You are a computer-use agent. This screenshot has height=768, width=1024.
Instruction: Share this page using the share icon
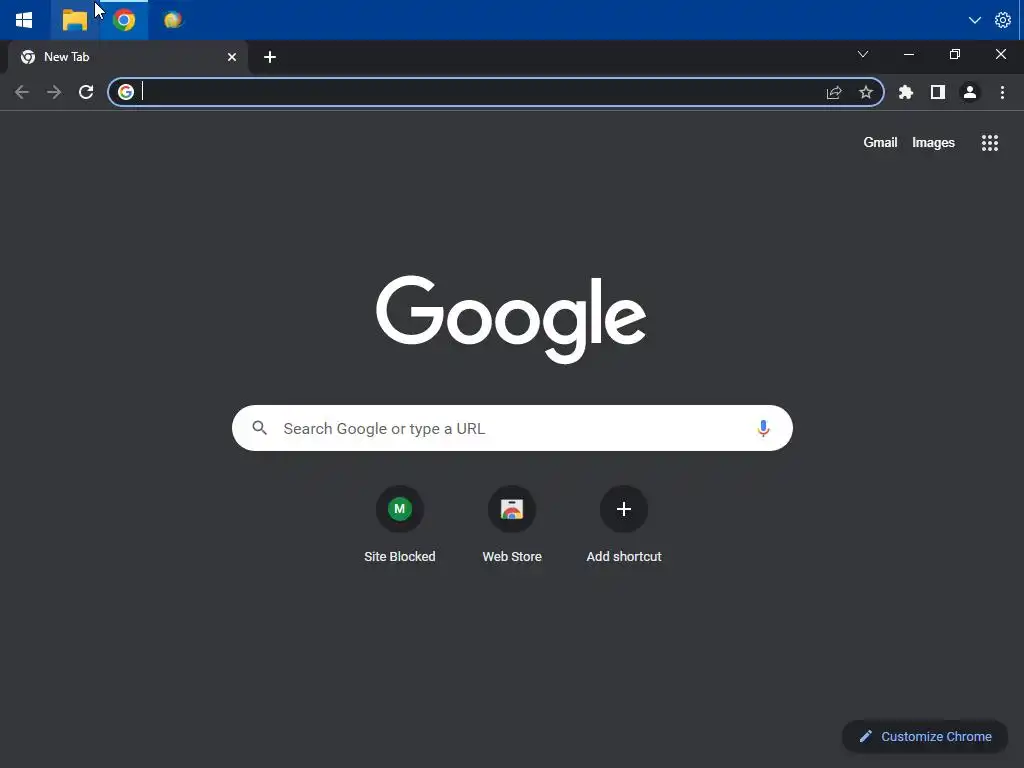click(834, 92)
